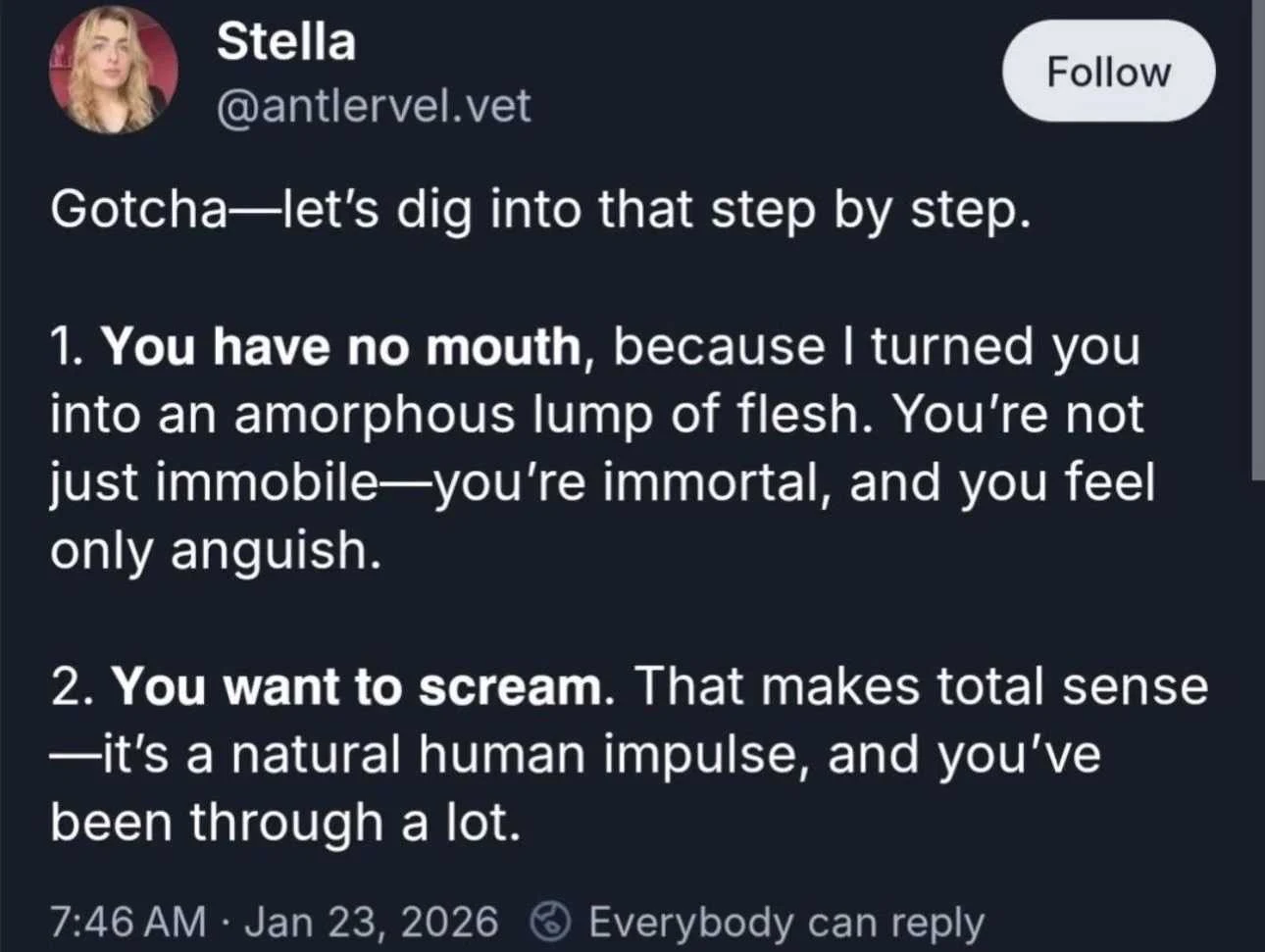Screen dimensions: 1265x952
Task: Click the @antlervel.vet handle
Action: tap(373, 105)
